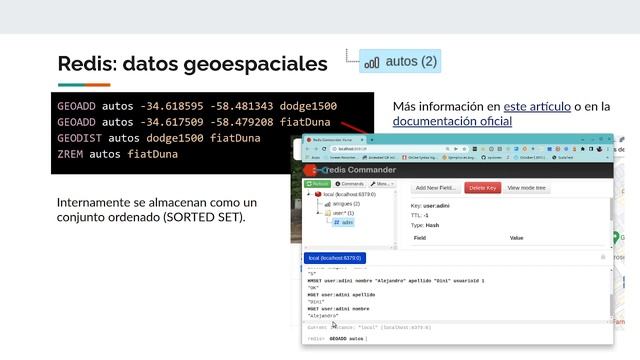This screenshot has width=640, height=360.
Task: Open the 'este articulo' hyperlink
Action: pos(537,107)
